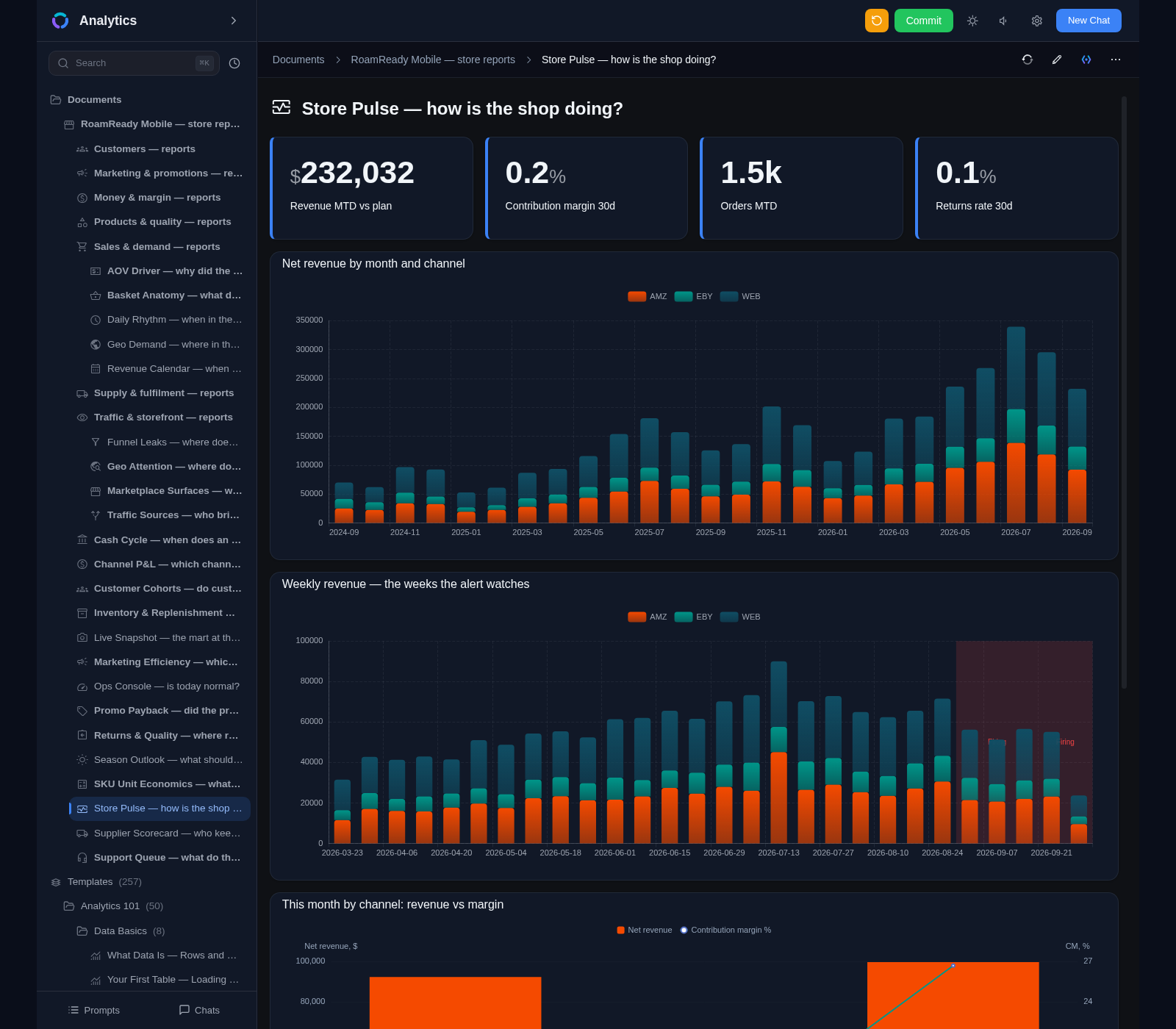Open the more options ellipsis menu

(1116, 60)
